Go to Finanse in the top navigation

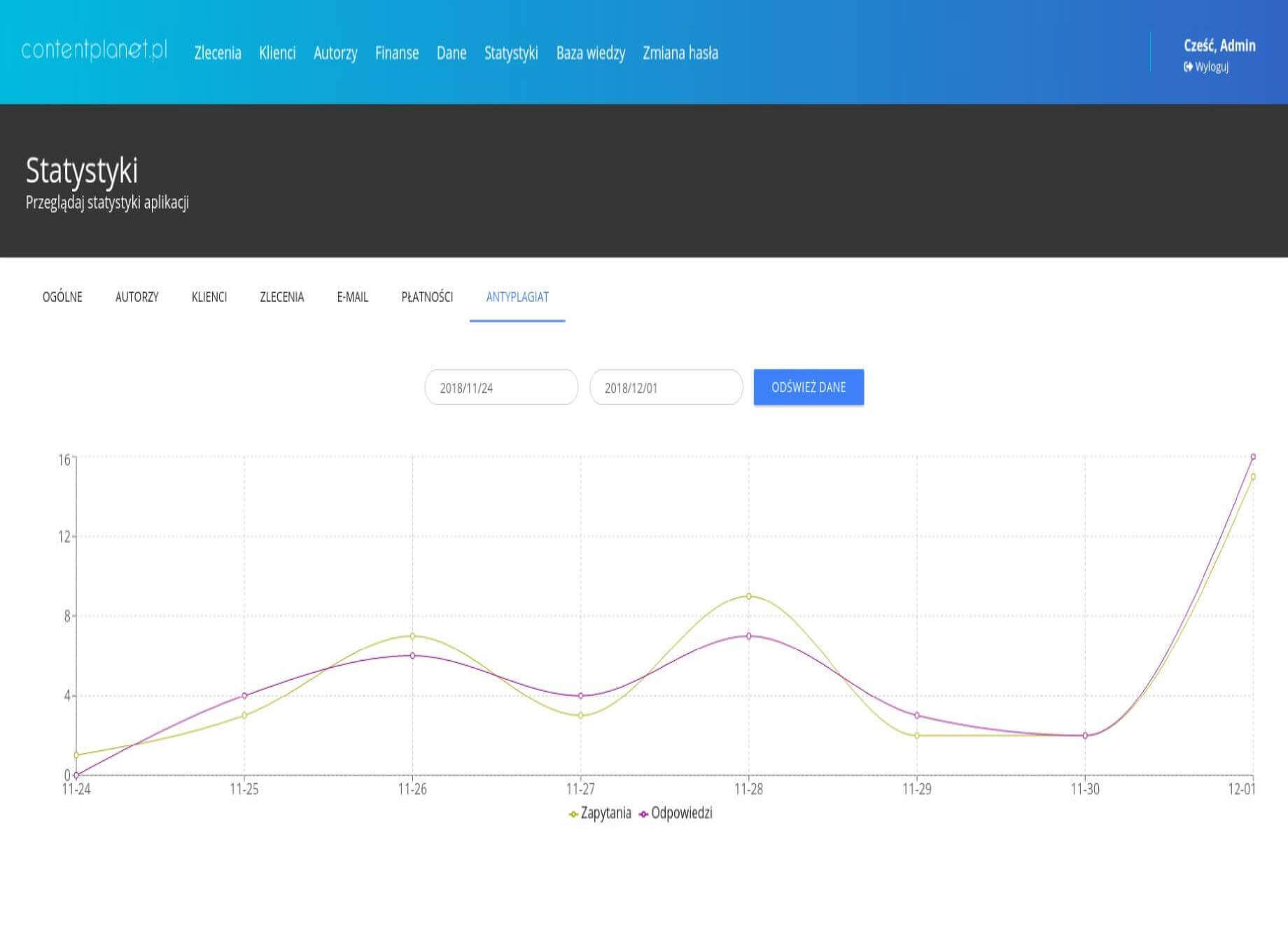pyautogui.click(x=397, y=53)
